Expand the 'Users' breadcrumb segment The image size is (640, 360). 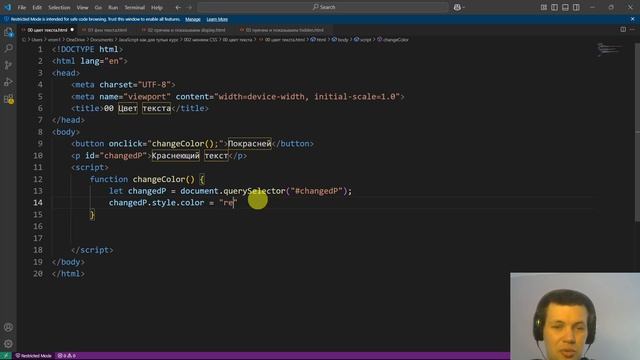[37, 40]
